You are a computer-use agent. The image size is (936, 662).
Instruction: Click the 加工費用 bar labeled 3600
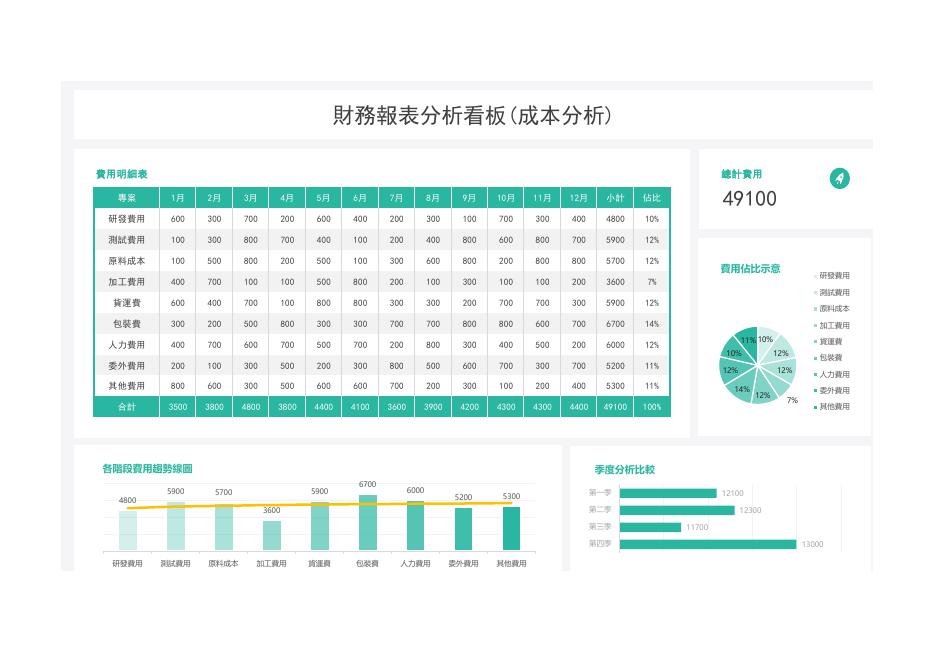tap(272, 535)
